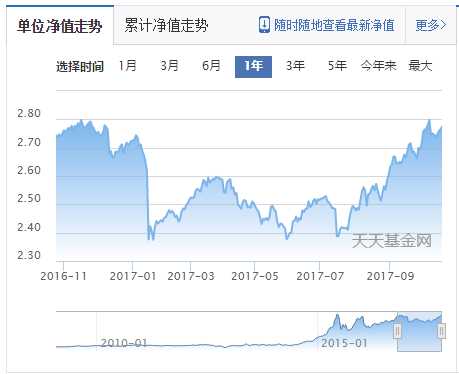
Task: Select the 今年来 time range
Action: (x=379, y=66)
